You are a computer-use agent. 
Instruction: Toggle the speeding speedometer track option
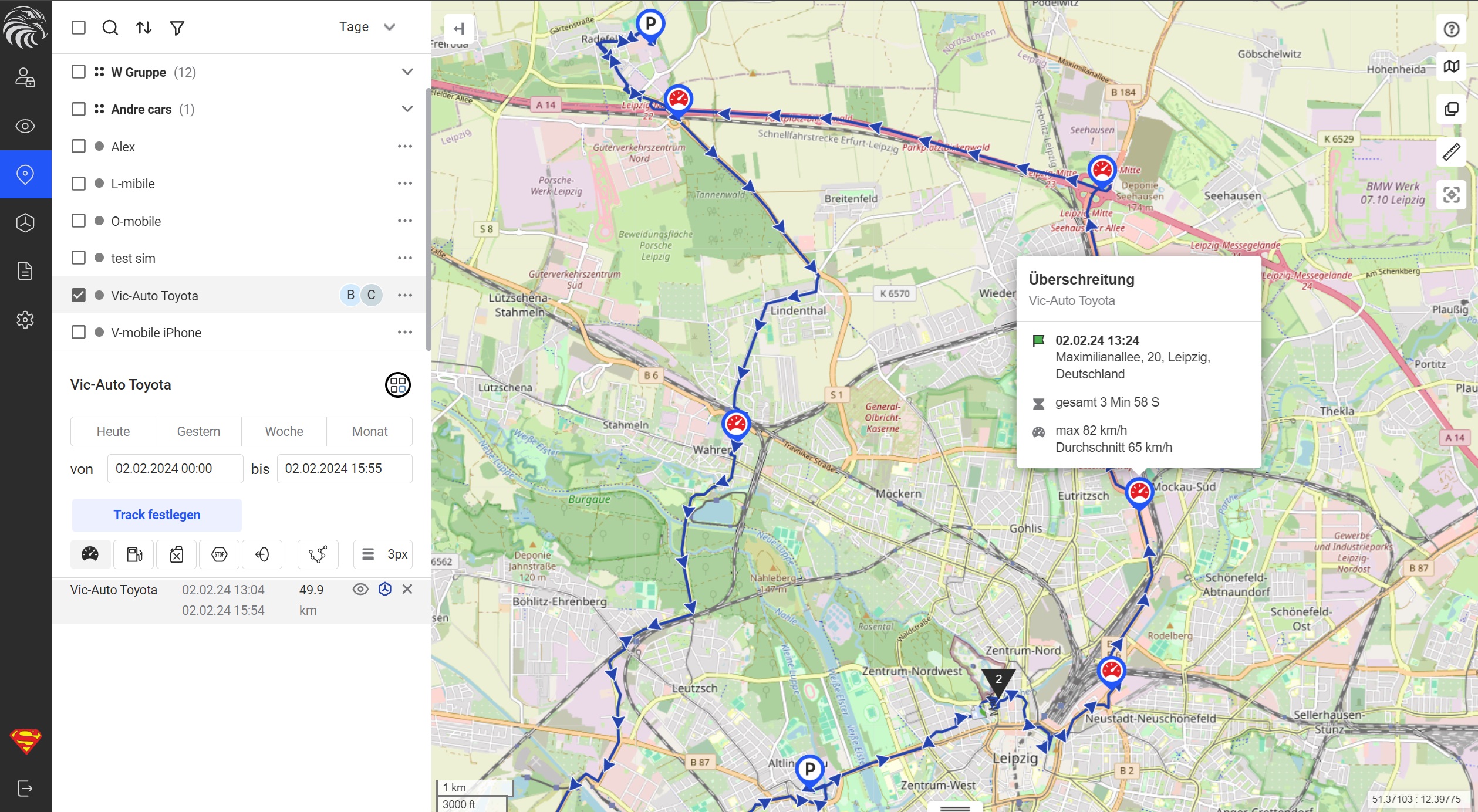pyautogui.click(x=90, y=554)
